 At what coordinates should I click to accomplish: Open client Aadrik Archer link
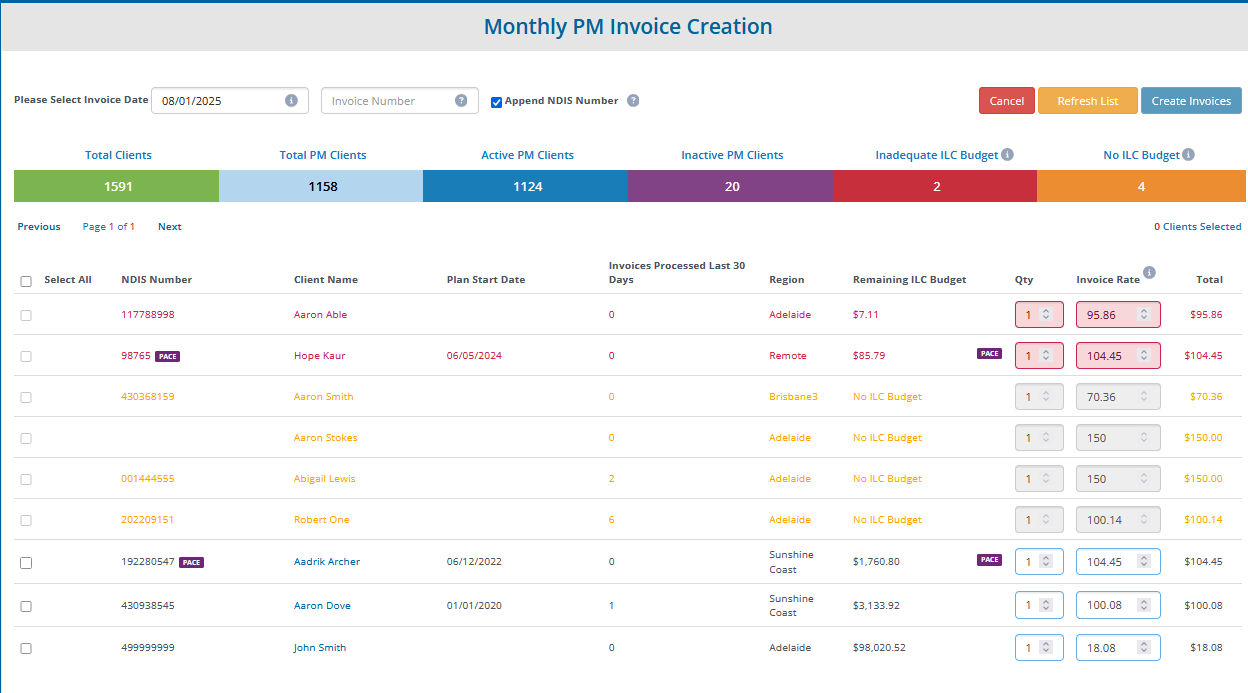coord(327,562)
